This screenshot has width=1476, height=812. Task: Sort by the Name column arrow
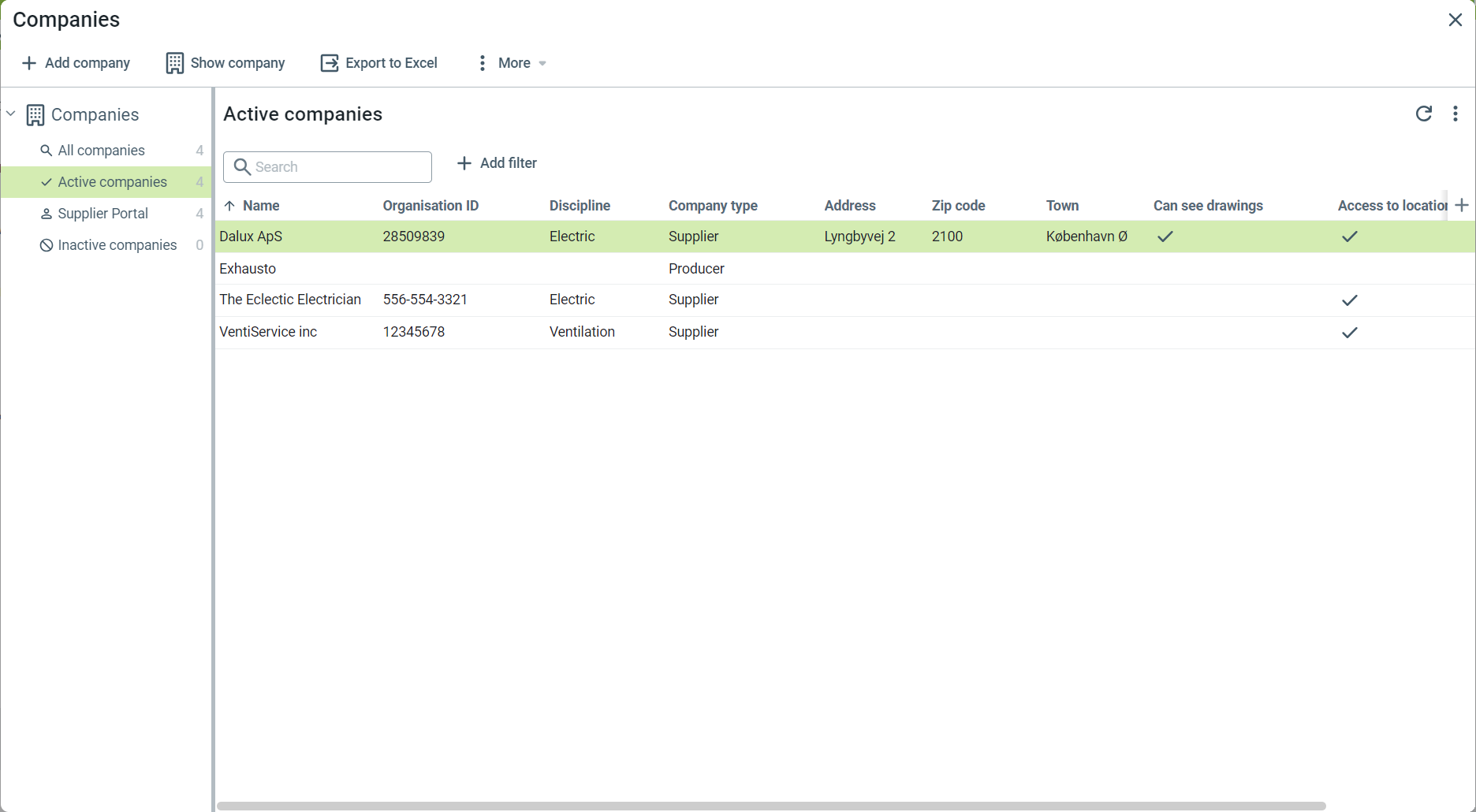point(229,206)
